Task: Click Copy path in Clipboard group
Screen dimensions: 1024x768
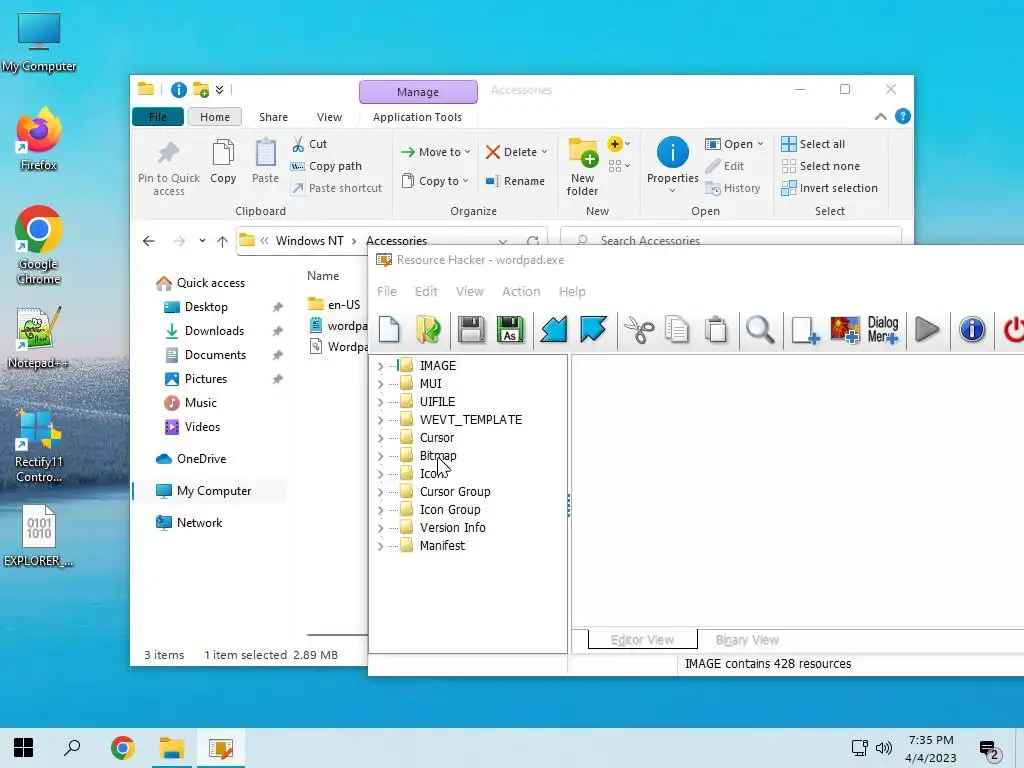Action: [326, 166]
